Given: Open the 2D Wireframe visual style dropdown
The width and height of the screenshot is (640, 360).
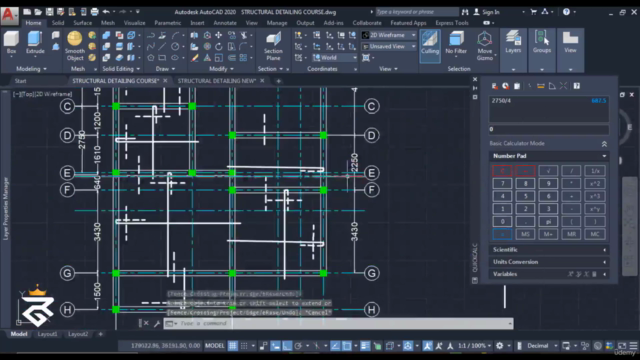Looking at the screenshot, I should pyautogui.click(x=389, y=36).
